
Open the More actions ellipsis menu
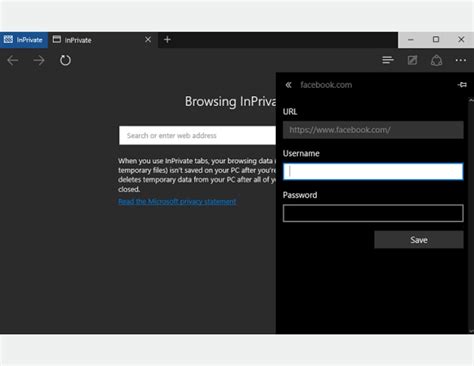click(461, 60)
